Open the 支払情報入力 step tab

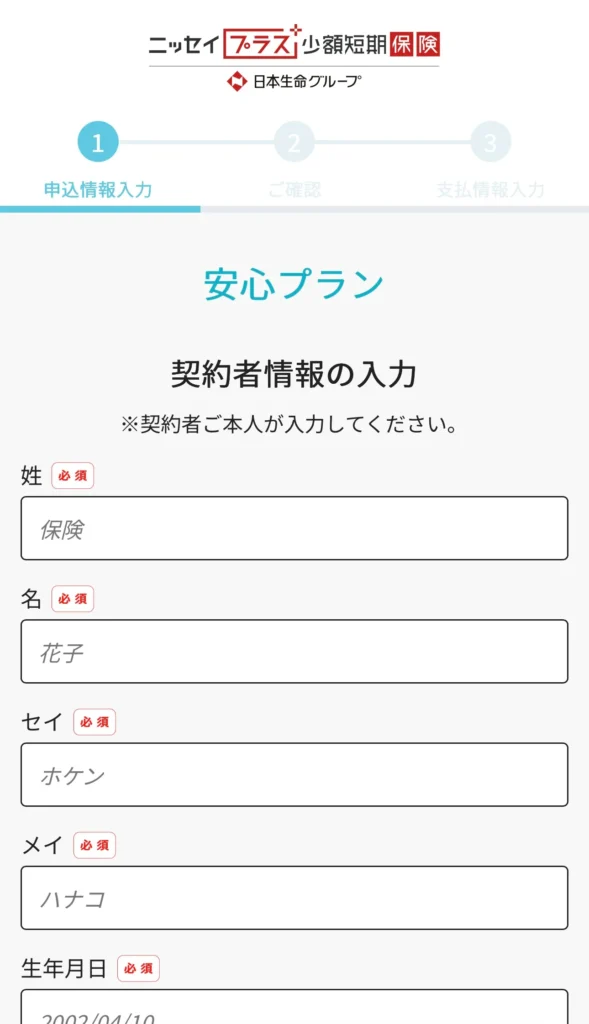tap(490, 190)
